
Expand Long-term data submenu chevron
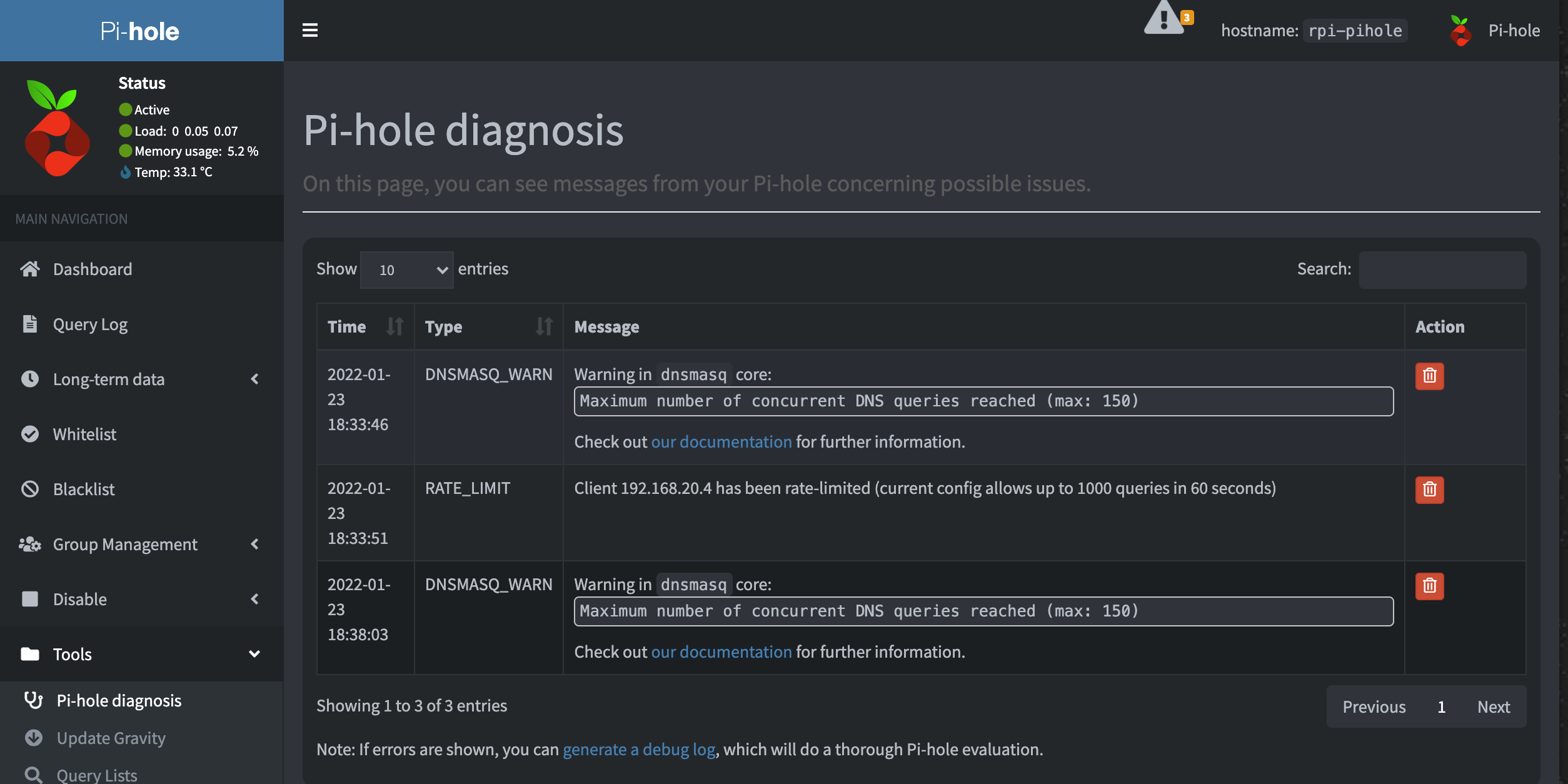[254, 379]
